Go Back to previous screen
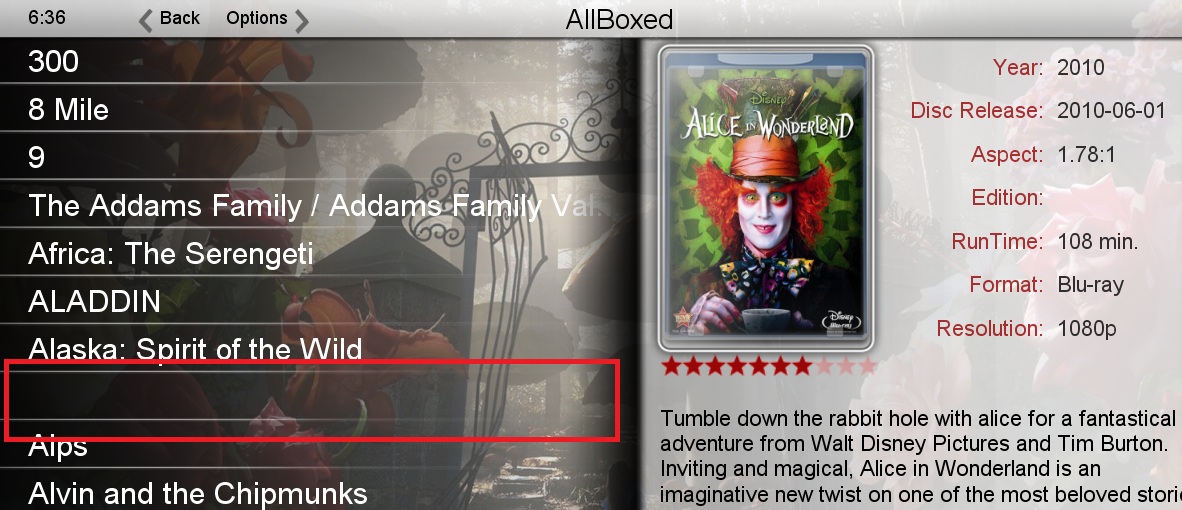 (x=179, y=18)
